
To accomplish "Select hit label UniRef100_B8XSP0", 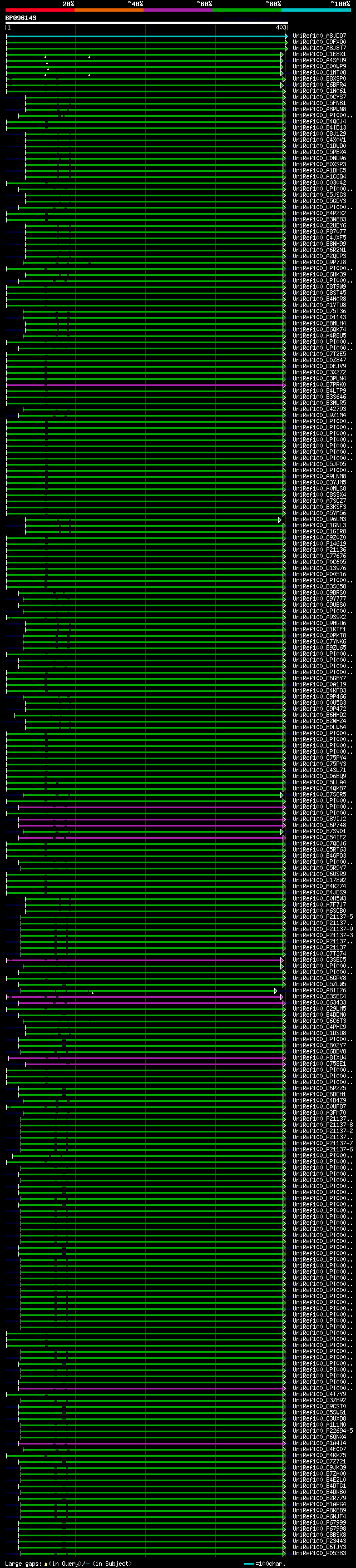I will click(x=319, y=78).
